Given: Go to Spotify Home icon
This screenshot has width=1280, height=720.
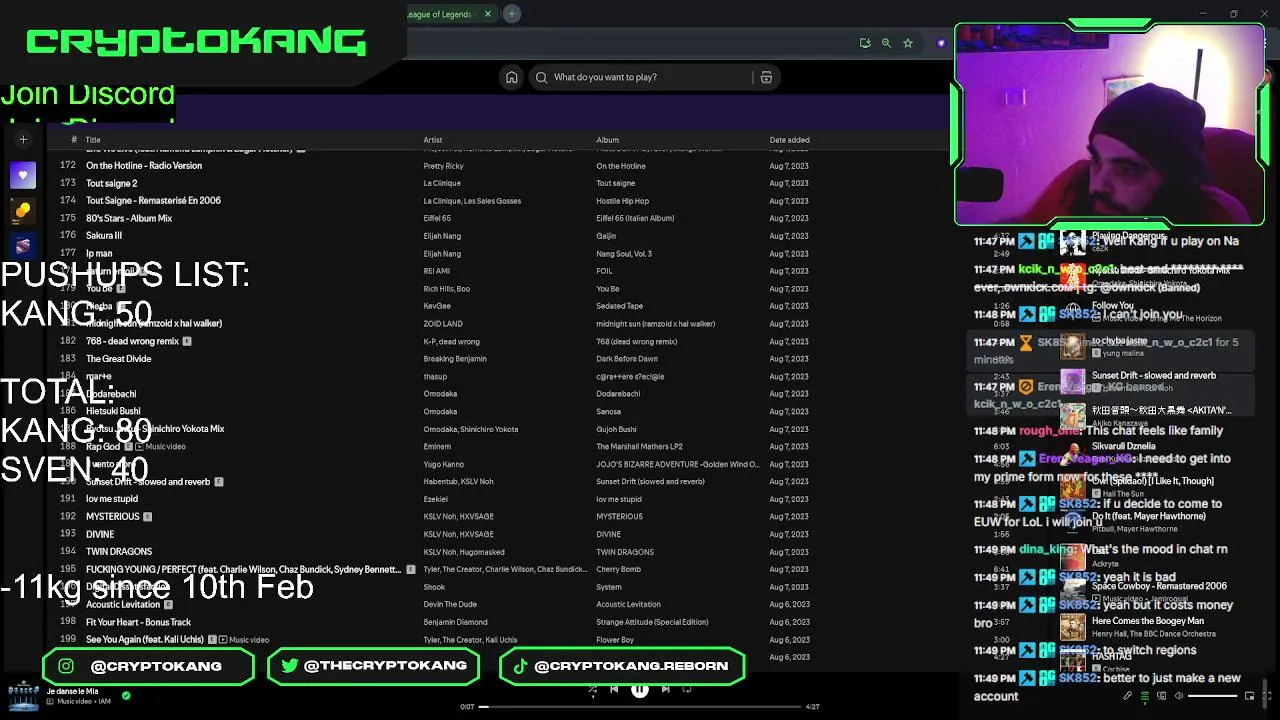Looking at the screenshot, I should [512, 77].
